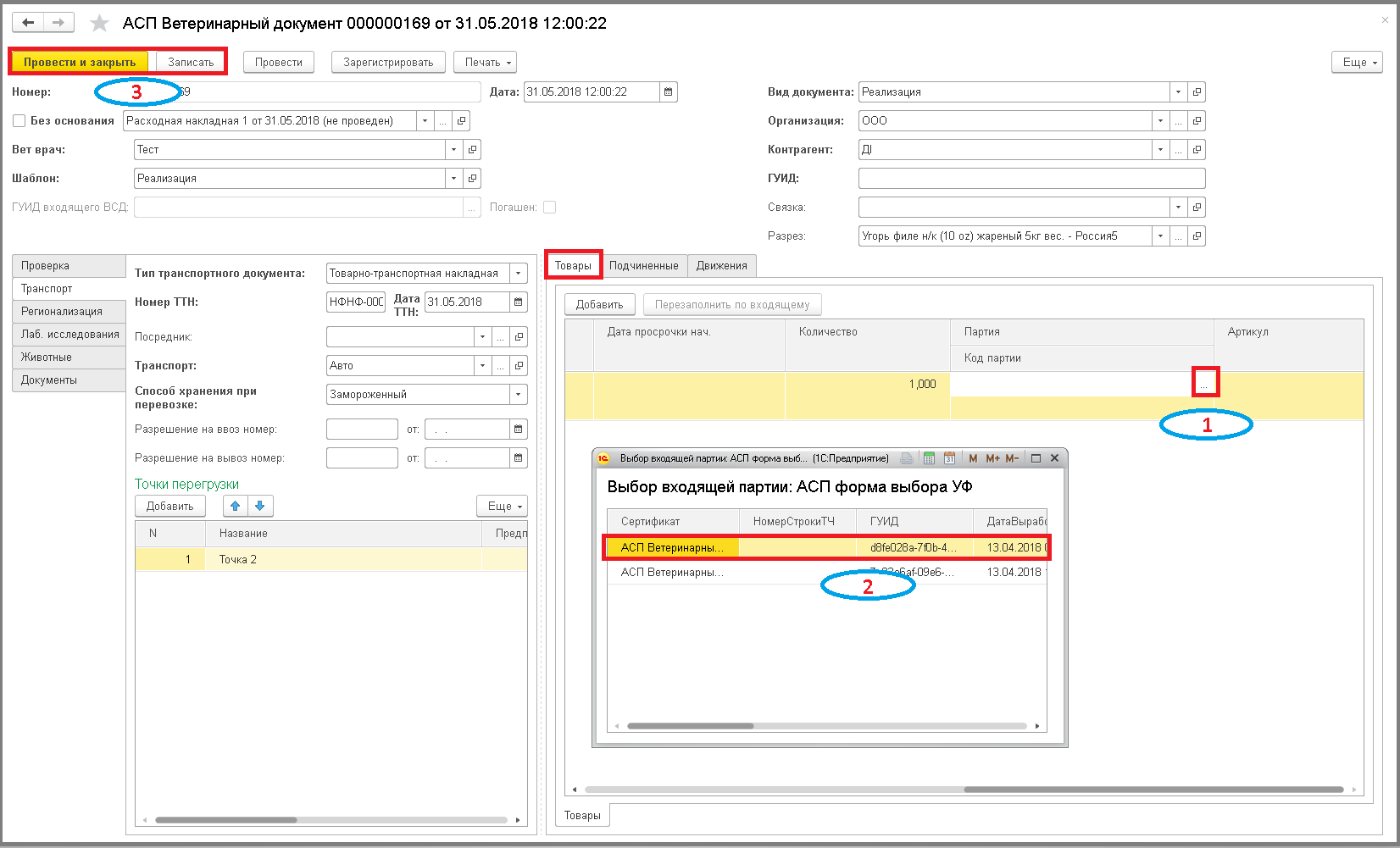The image size is (1400, 848).
Task: Expand the Разрез dropdown
Action: pos(1160,236)
